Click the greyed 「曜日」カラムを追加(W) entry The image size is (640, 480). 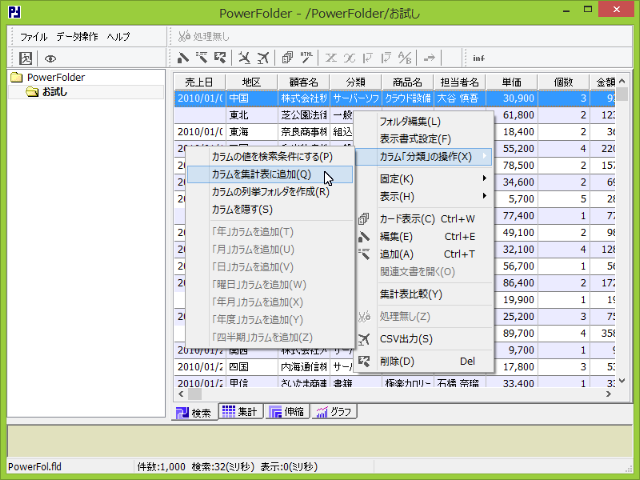coord(270,284)
